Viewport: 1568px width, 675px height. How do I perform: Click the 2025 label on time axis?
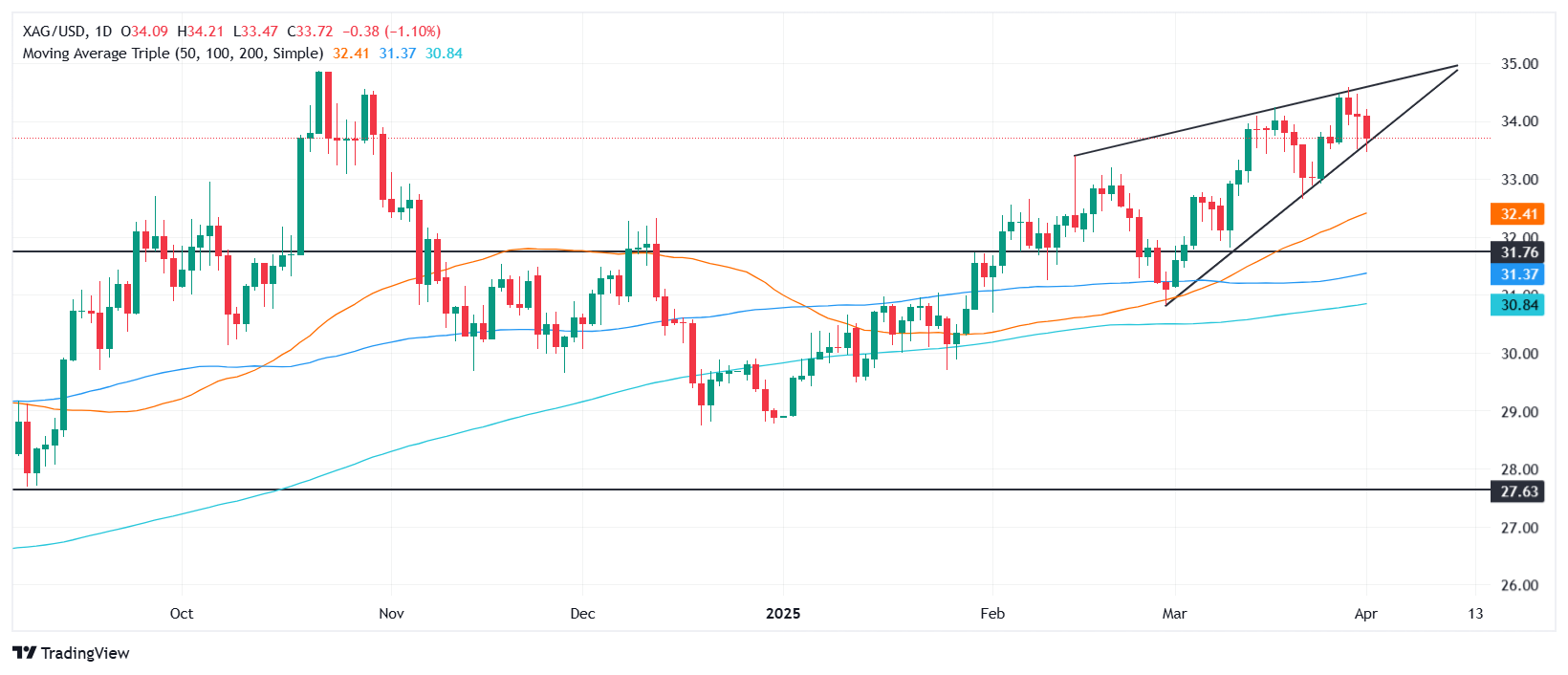pos(783,613)
